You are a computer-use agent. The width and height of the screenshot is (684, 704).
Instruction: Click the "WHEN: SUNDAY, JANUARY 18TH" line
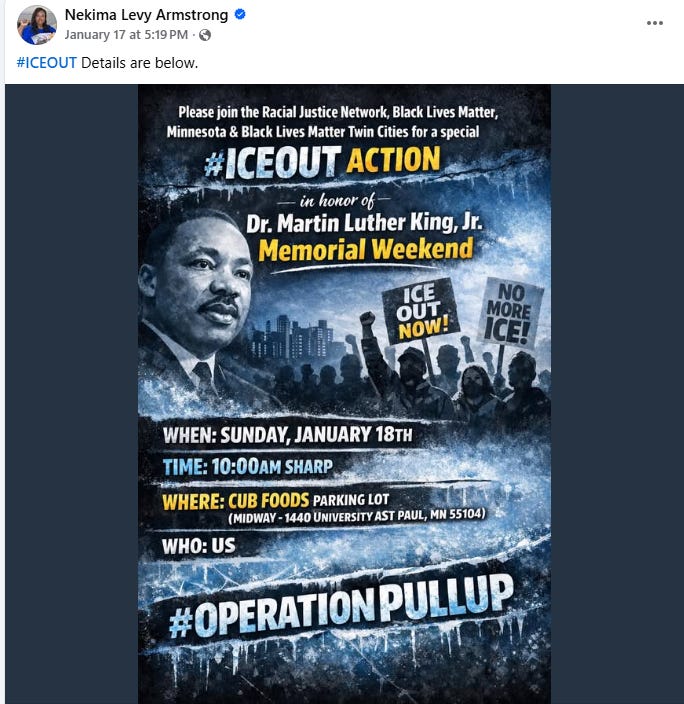pos(287,435)
